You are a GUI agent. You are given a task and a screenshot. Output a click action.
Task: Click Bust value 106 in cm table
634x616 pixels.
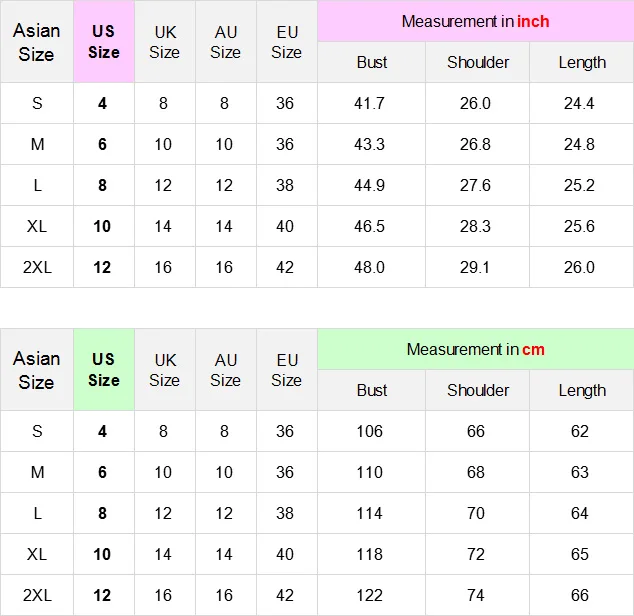pos(370,431)
